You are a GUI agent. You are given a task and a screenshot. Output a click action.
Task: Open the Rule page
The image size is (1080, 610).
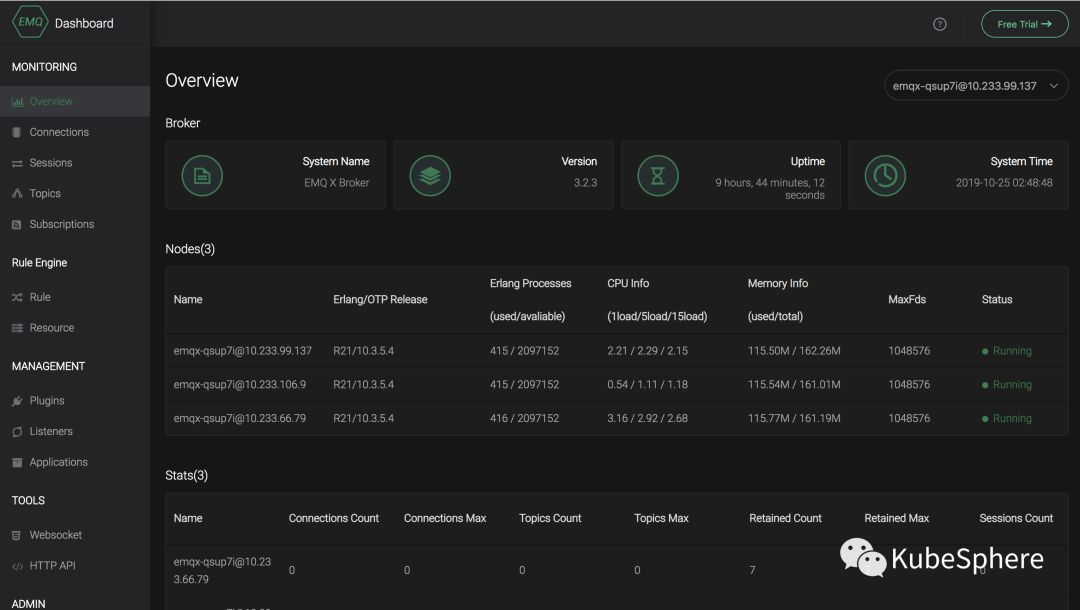(75, 297)
